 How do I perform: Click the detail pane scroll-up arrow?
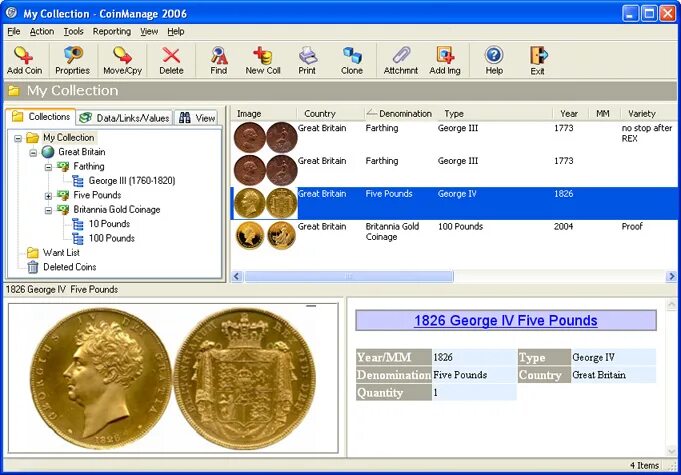671,305
